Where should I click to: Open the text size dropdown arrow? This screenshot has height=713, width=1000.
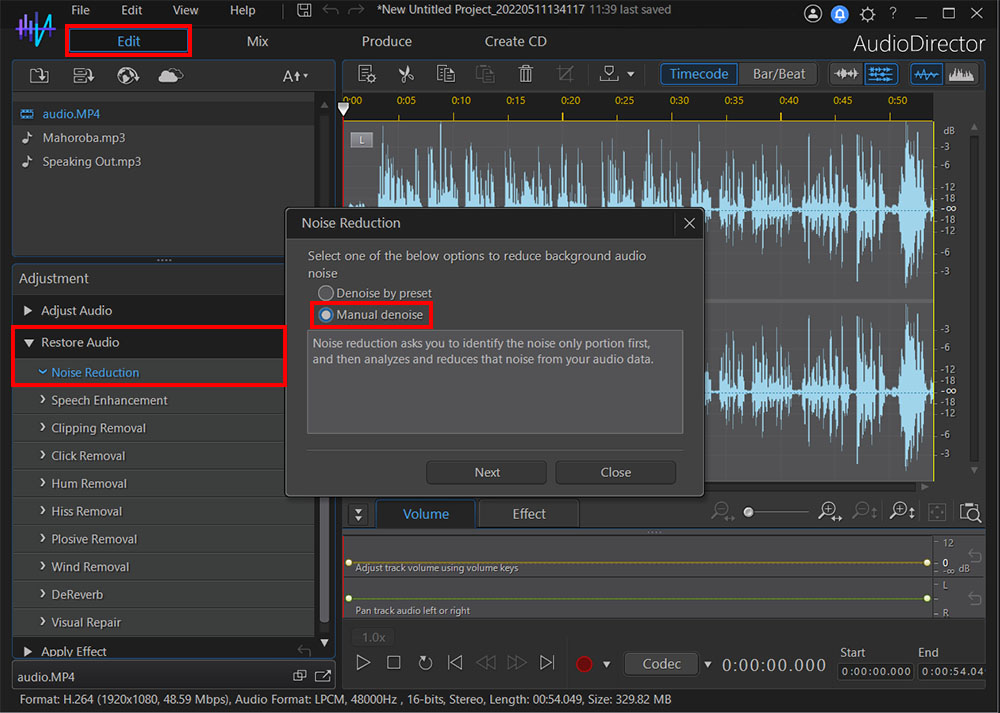[x=308, y=75]
